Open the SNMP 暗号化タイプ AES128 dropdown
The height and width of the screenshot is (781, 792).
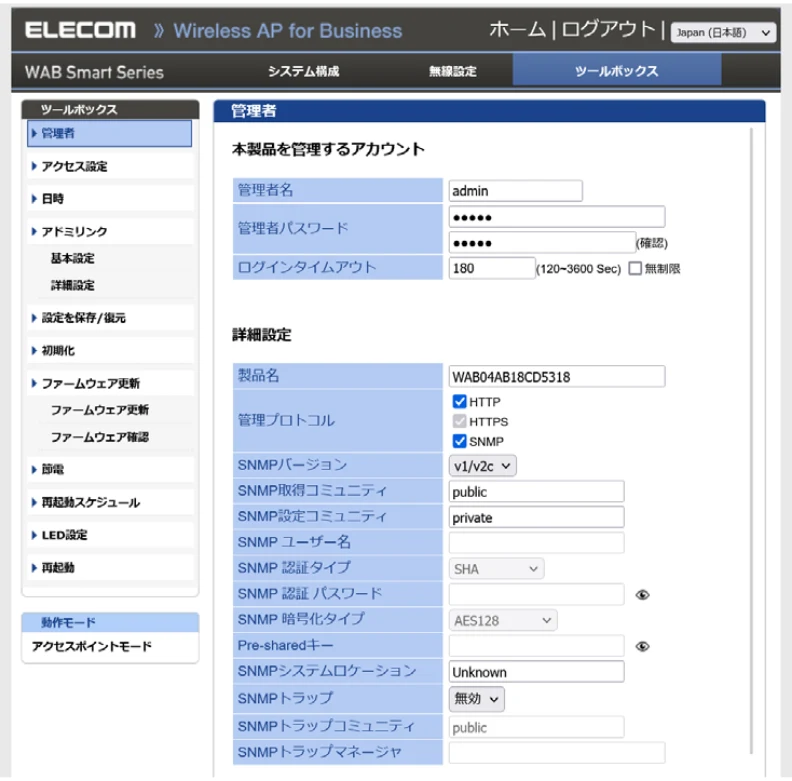503,620
